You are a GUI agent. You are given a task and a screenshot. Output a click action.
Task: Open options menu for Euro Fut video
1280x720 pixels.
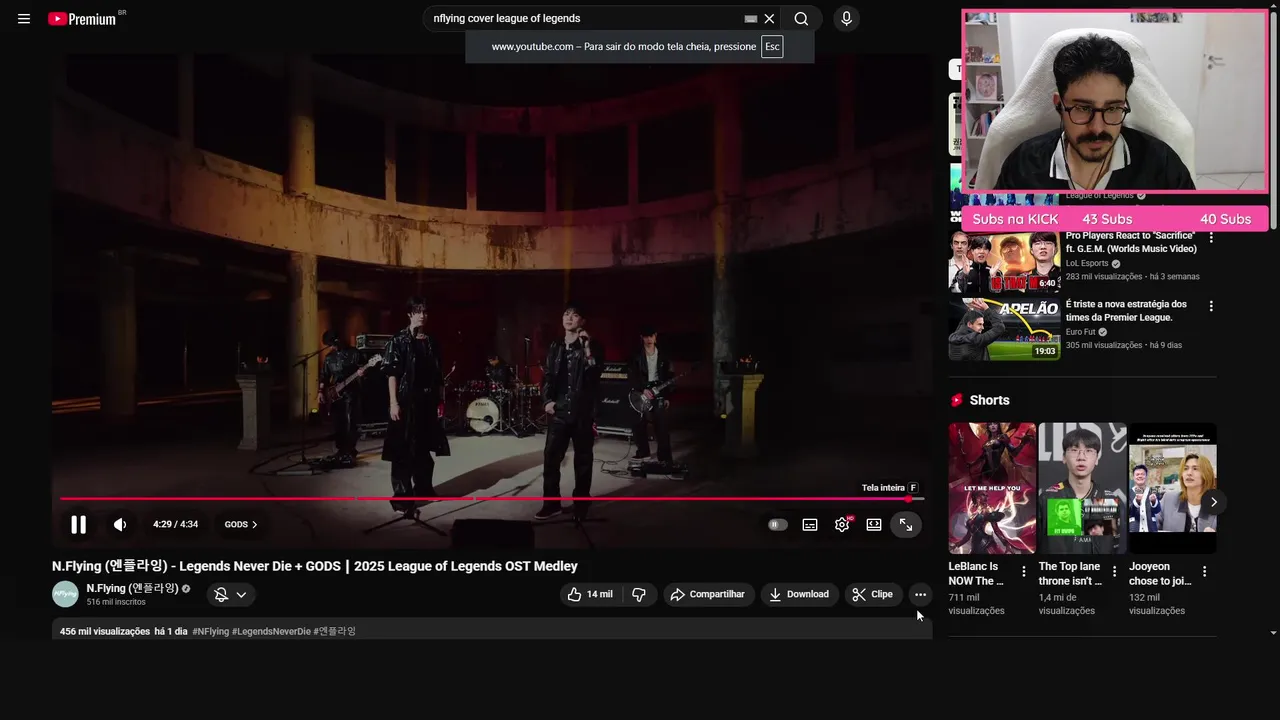tap(1211, 306)
